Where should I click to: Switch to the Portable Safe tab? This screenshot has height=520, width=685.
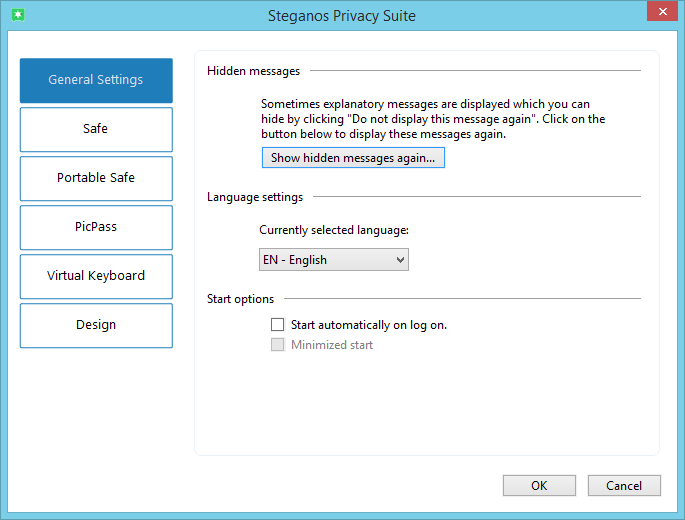click(96, 178)
